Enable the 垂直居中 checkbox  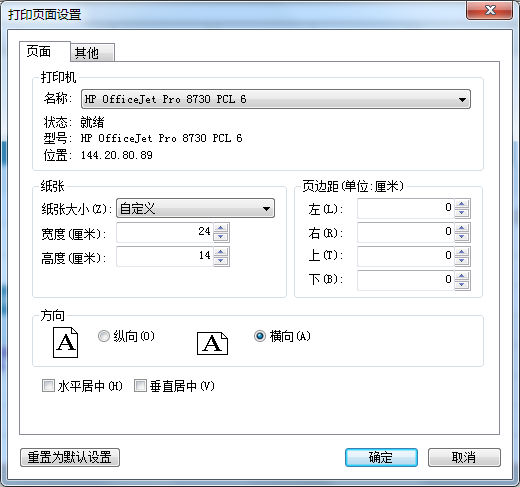click(x=140, y=386)
